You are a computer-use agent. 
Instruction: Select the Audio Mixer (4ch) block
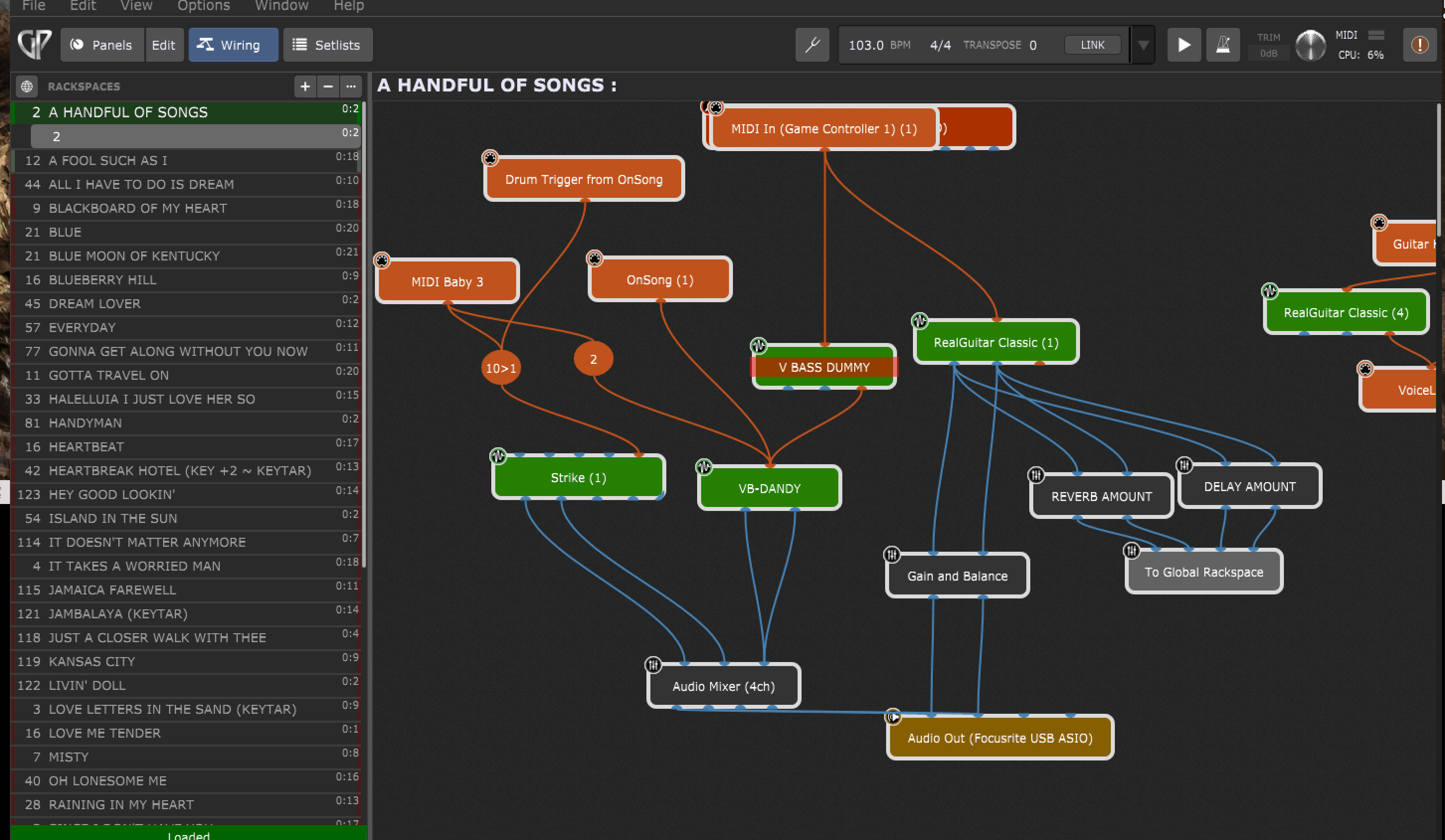coord(723,686)
